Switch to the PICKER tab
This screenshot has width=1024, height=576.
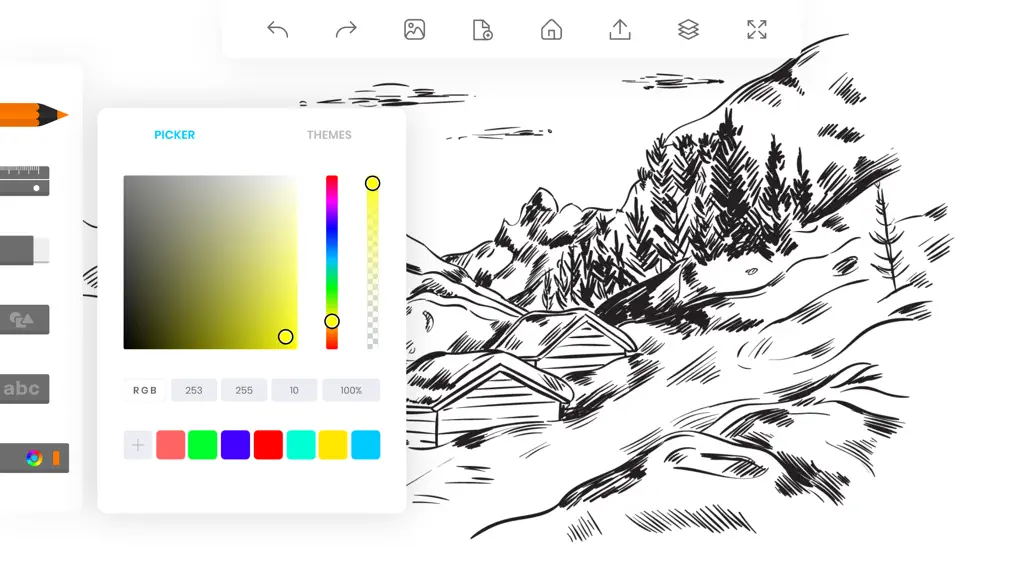(174, 135)
